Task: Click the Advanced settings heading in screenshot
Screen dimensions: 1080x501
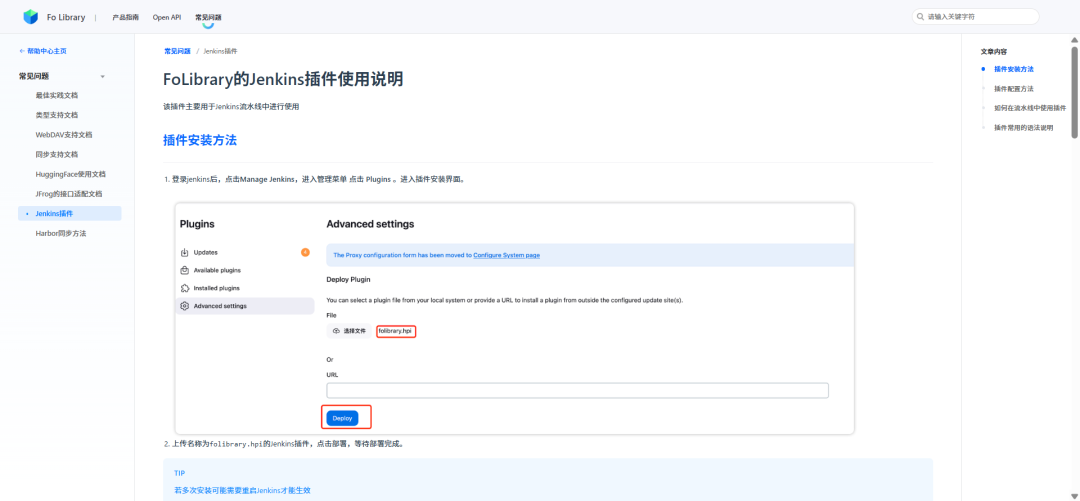Action: (370, 225)
